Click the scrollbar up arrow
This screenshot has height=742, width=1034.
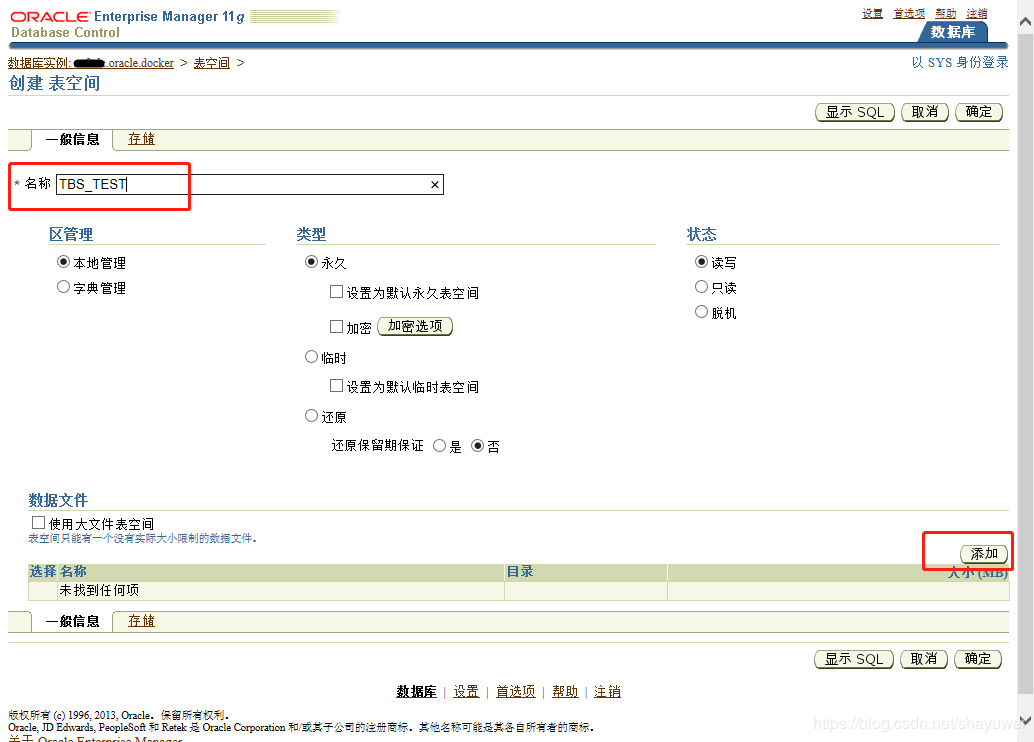[x=1025, y=22]
